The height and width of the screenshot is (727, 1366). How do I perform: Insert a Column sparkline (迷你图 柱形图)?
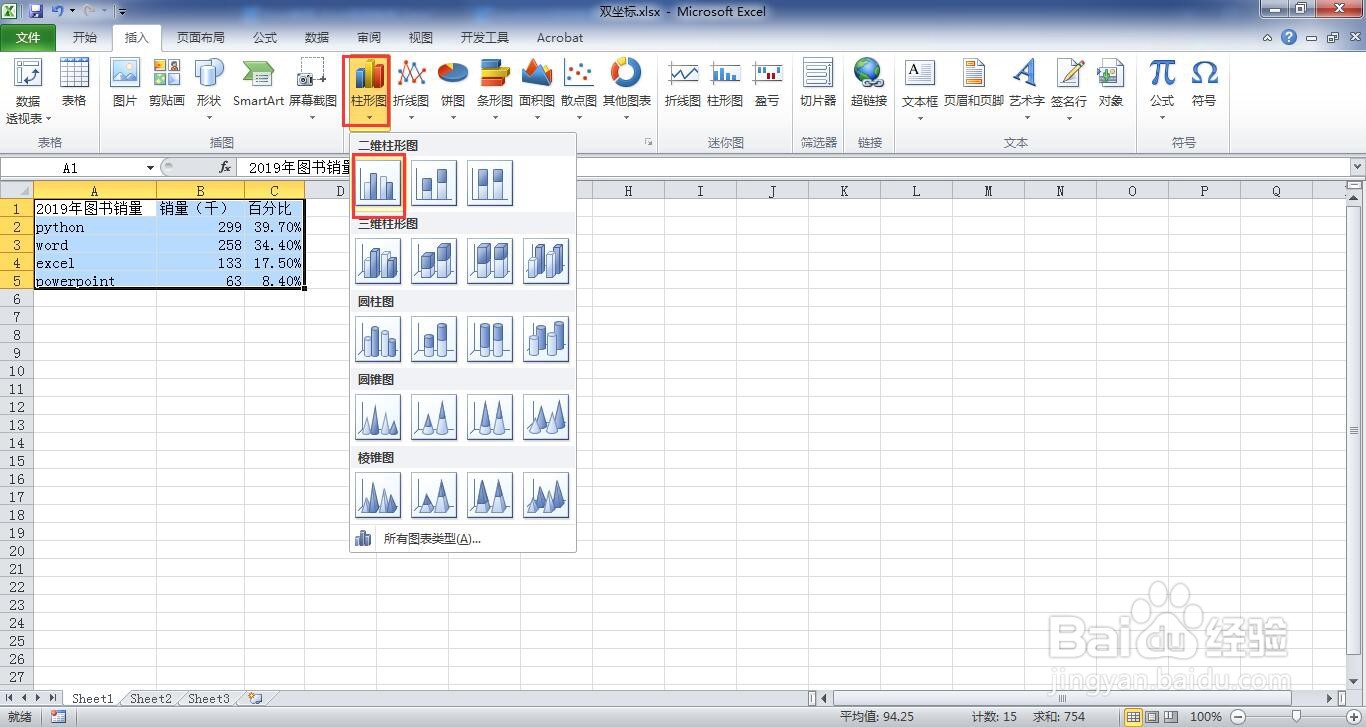pos(725,83)
